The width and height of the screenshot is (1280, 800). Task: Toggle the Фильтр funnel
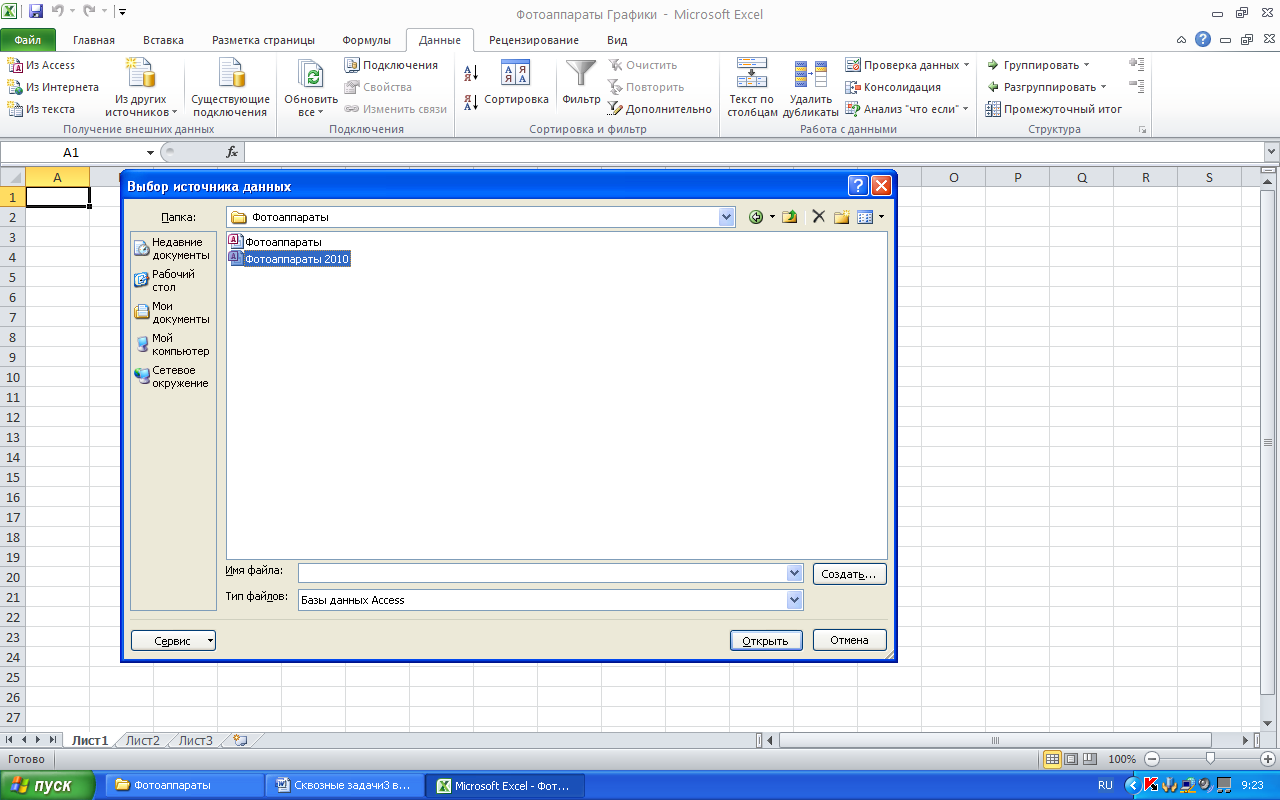[581, 83]
